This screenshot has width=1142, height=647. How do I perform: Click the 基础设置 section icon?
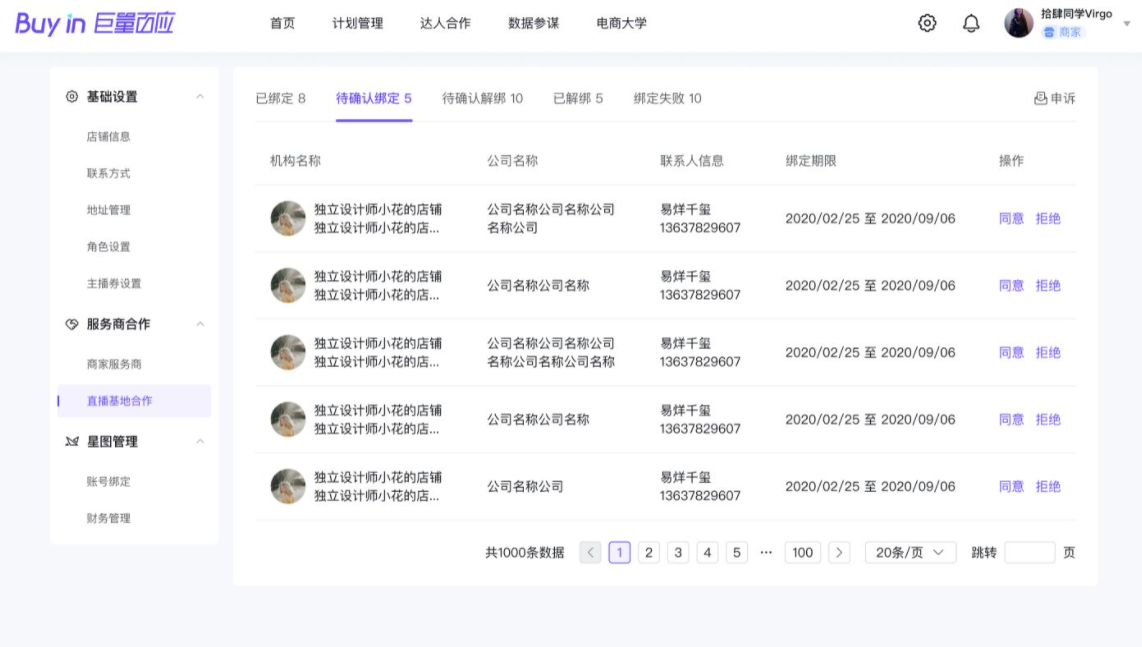(x=71, y=97)
